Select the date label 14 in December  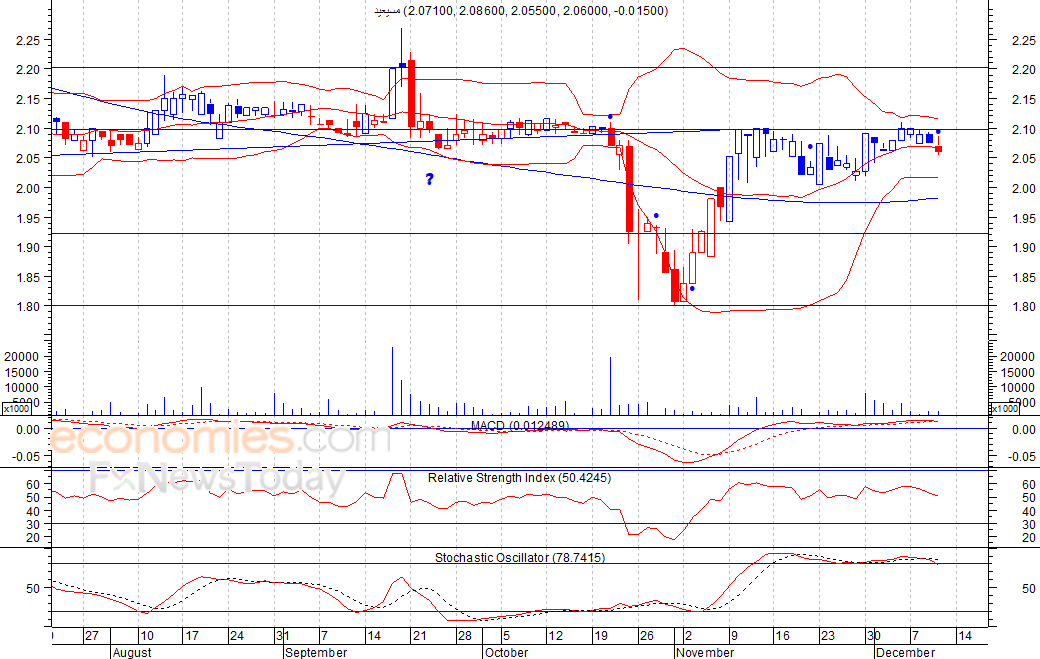point(964,636)
